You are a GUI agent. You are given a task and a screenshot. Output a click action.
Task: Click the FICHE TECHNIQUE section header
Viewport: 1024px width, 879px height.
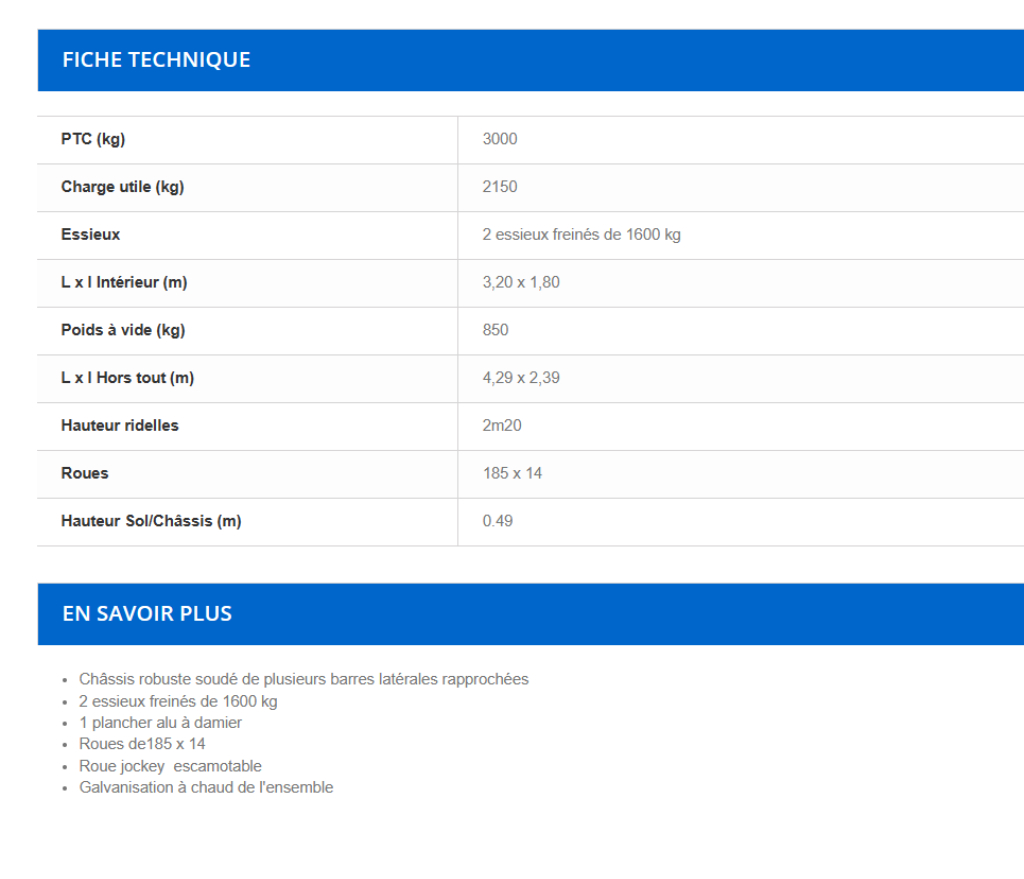[156, 60]
